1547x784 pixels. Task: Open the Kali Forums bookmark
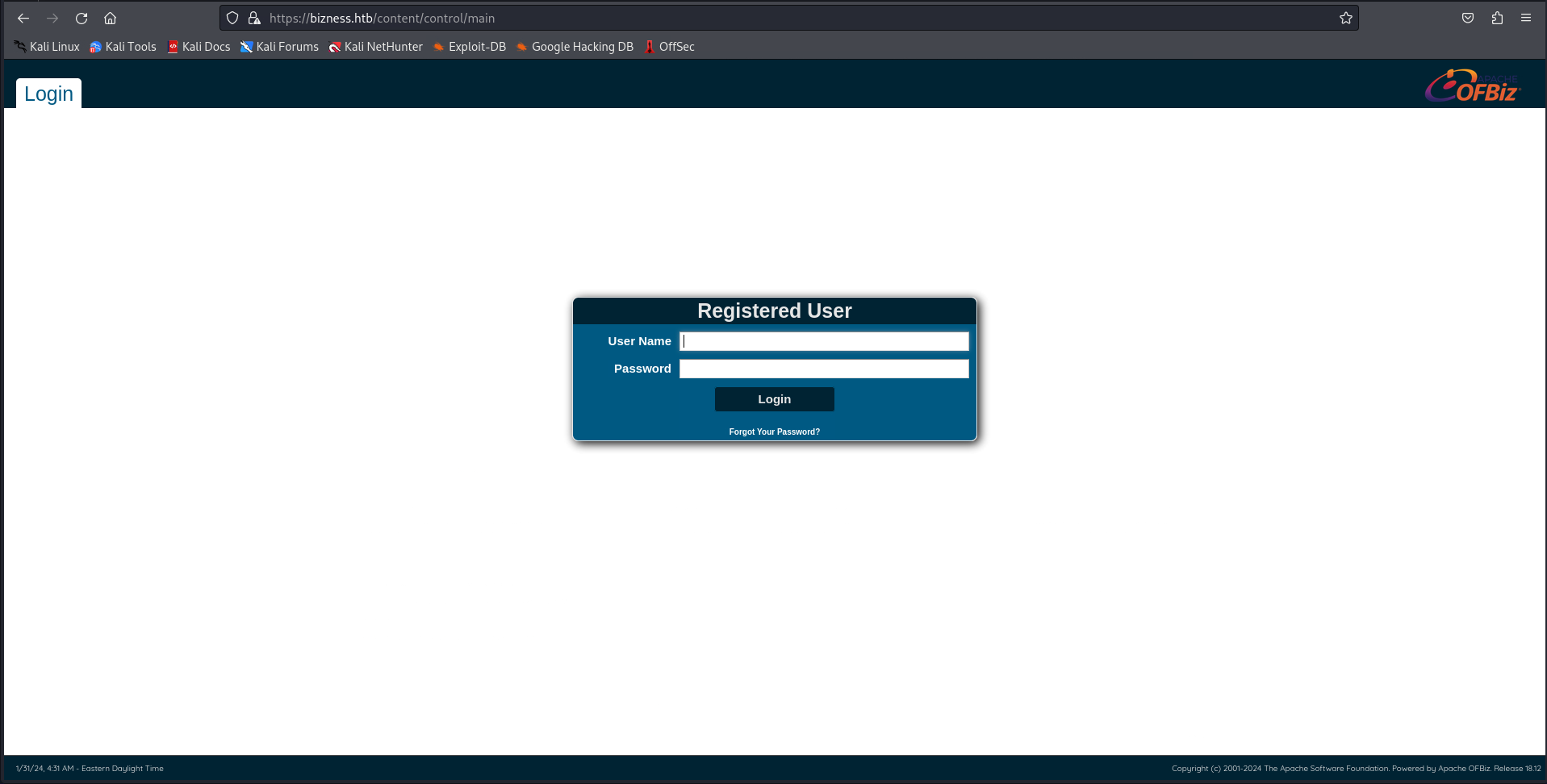click(x=279, y=47)
